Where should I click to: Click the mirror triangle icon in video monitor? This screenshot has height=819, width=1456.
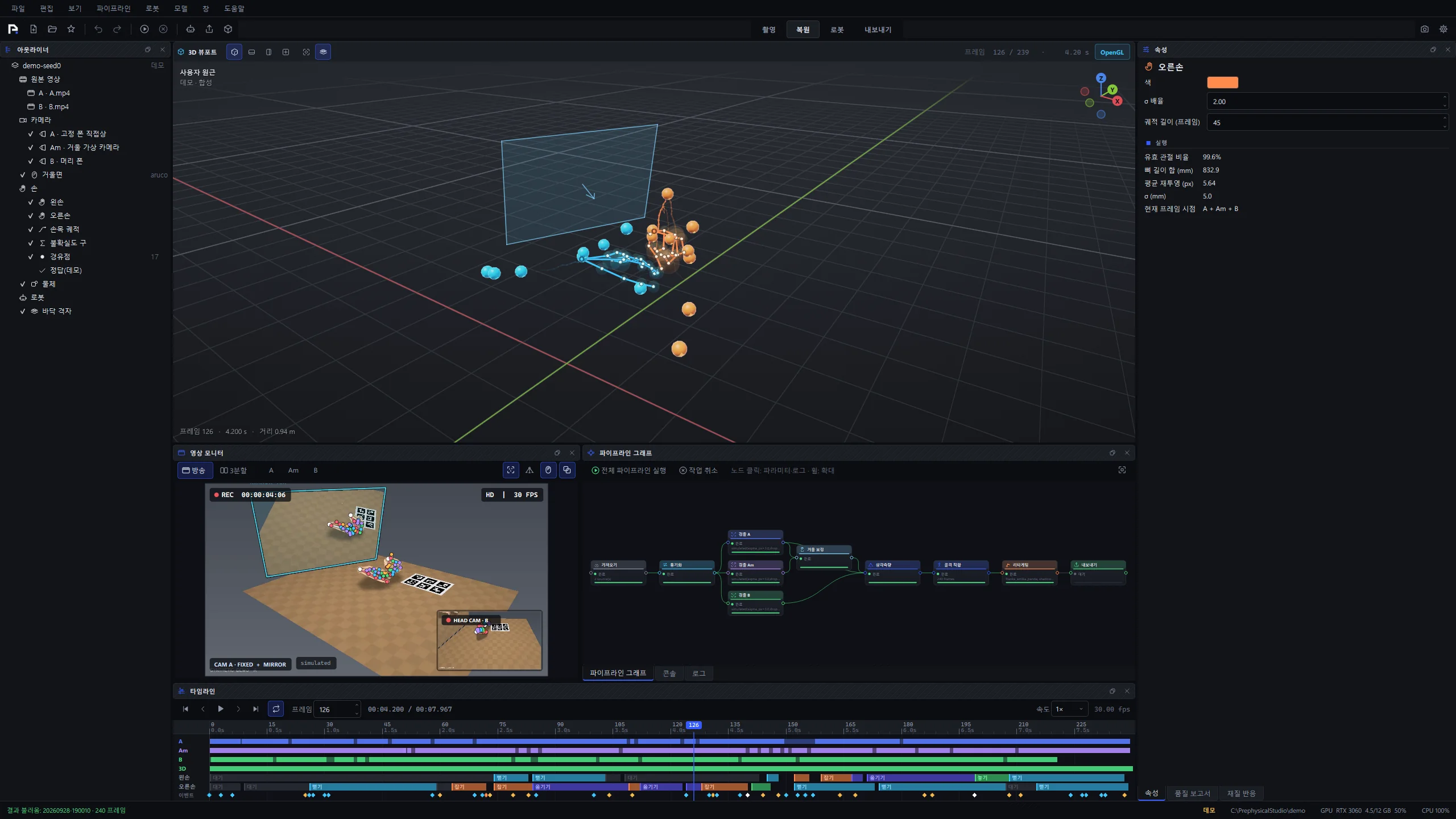(530, 470)
